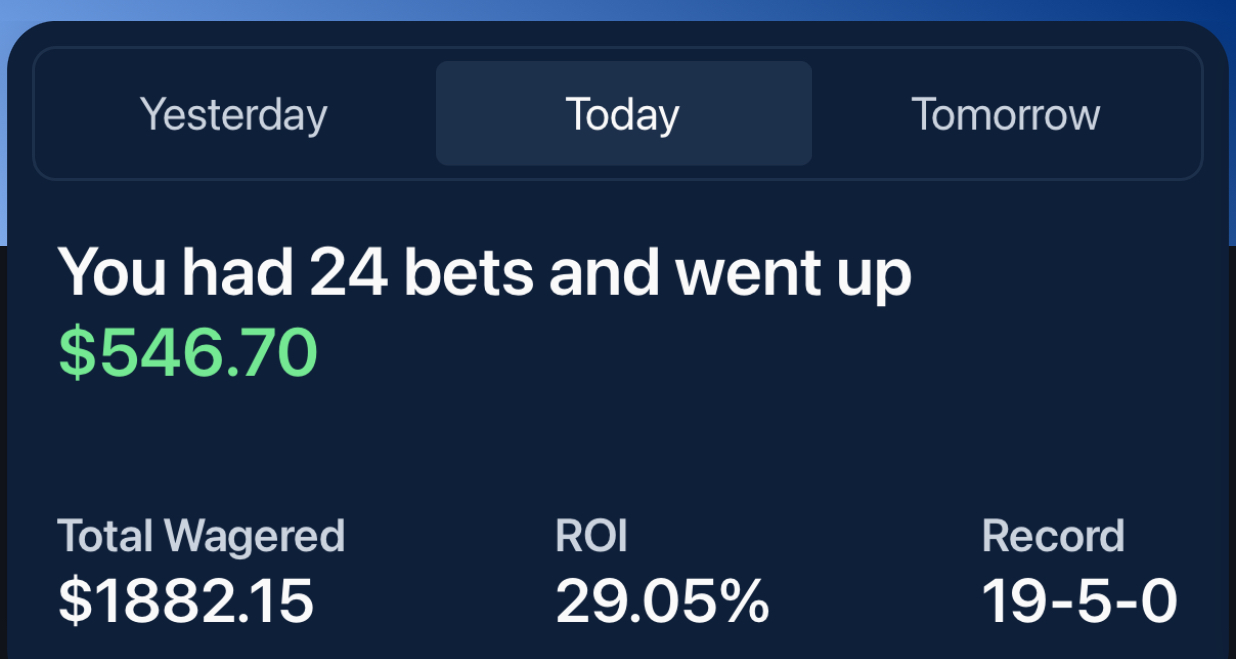Click the number 24 in the headline
This screenshot has height=659, width=1236.
tap(348, 273)
